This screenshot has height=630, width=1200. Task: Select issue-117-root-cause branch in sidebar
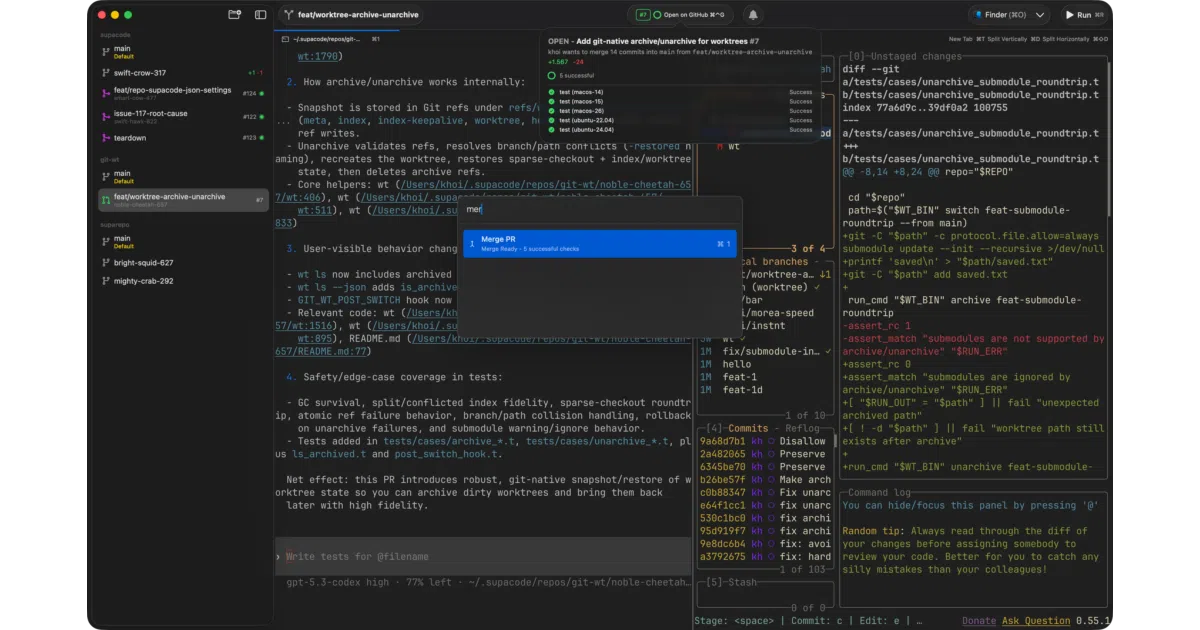click(150, 116)
